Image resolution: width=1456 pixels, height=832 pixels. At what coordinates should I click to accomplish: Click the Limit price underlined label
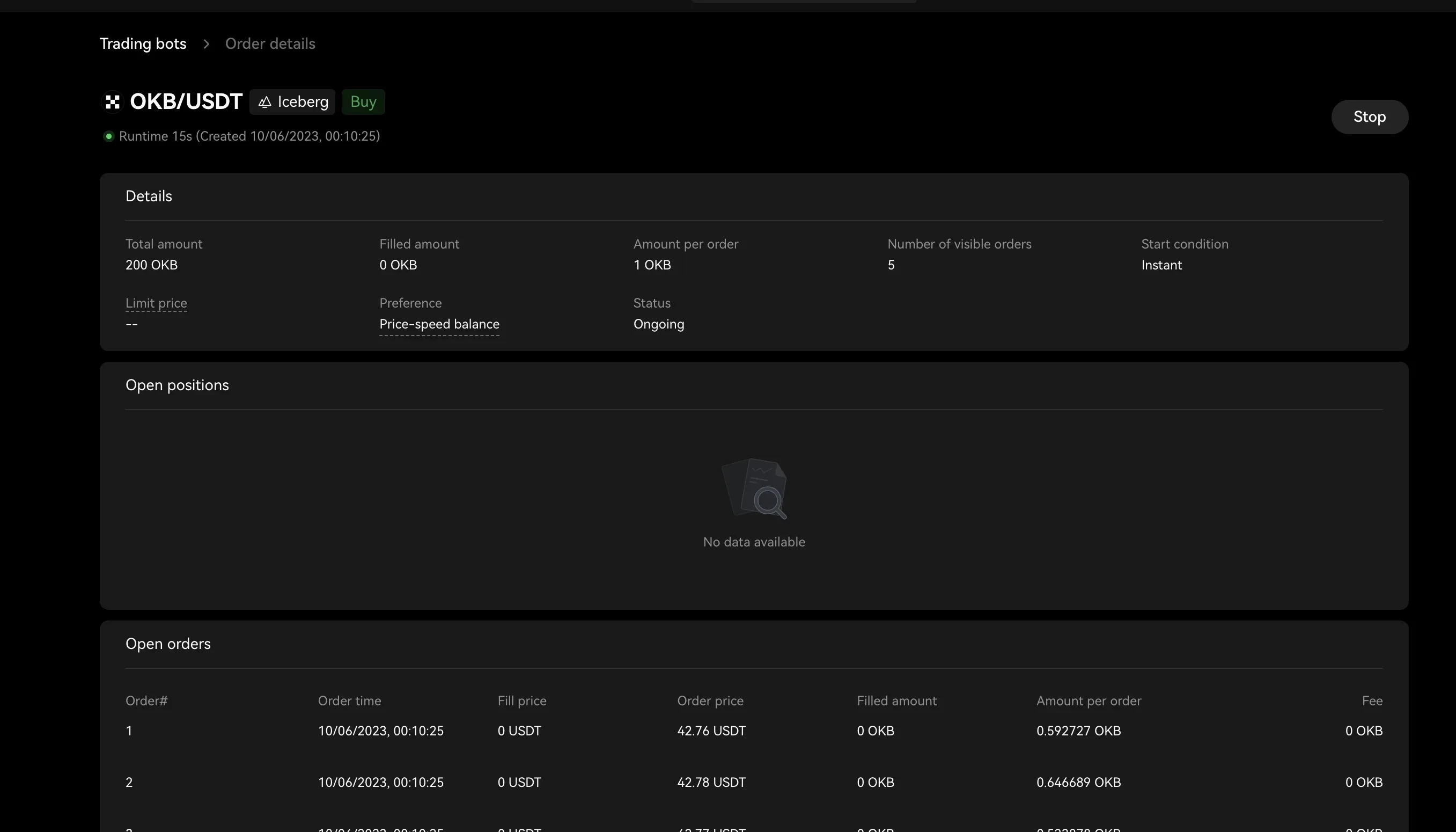tap(157, 303)
